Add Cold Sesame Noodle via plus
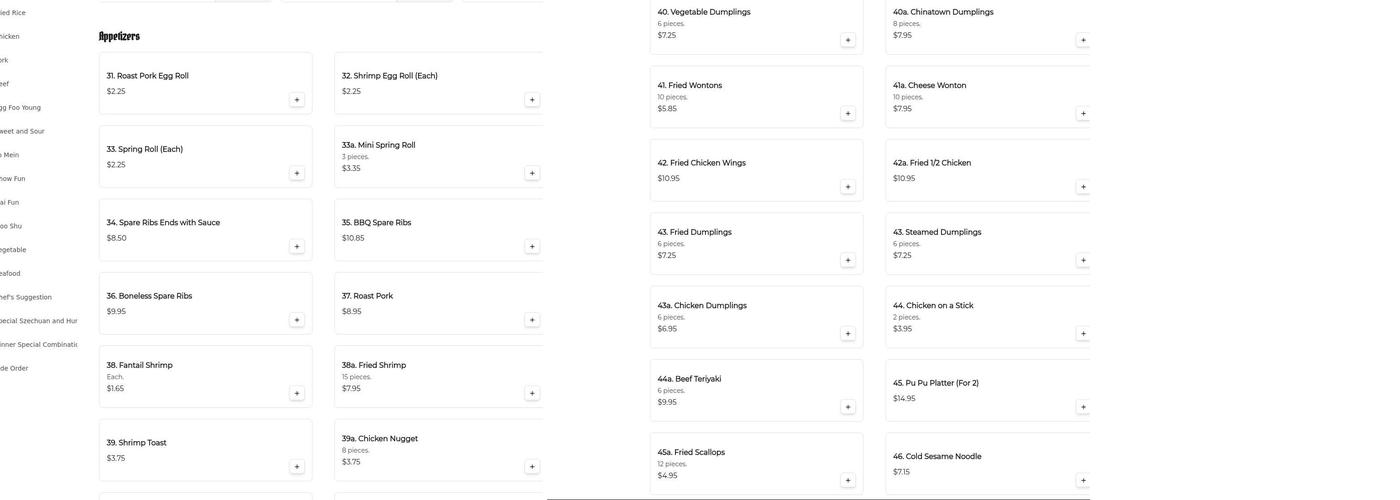This screenshot has width=1400, height=500. (x=1083, y=481)
